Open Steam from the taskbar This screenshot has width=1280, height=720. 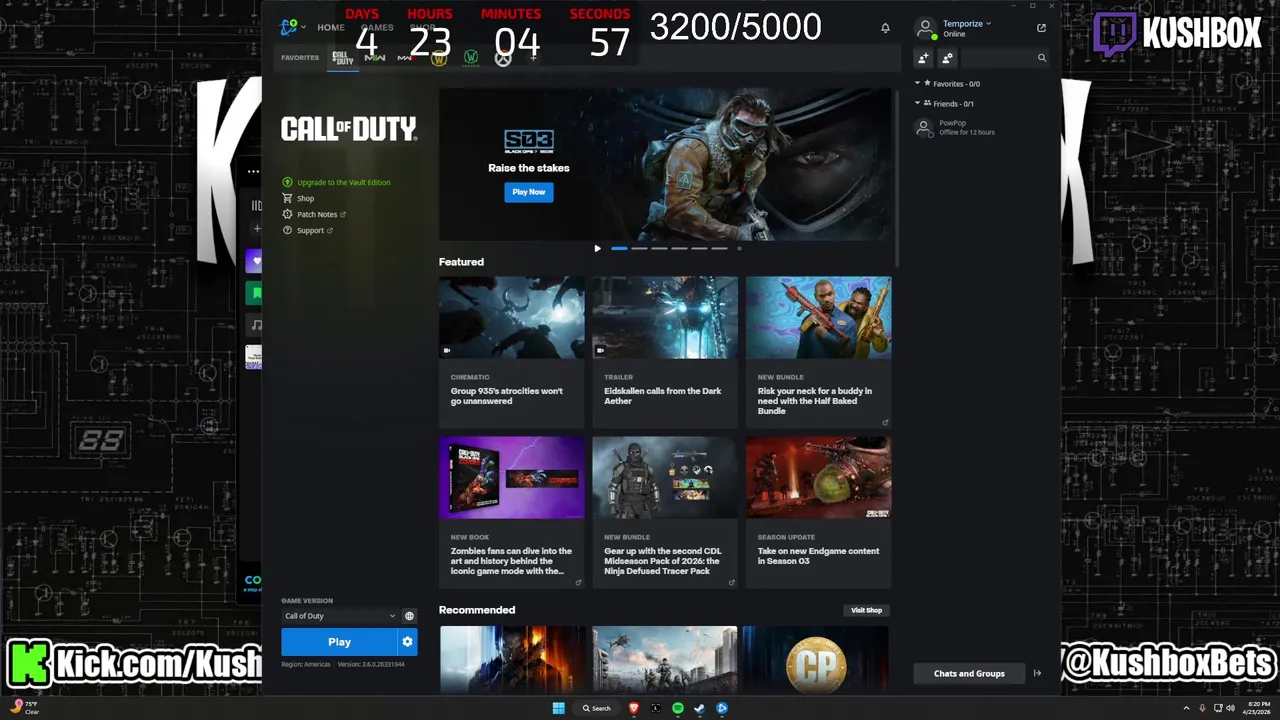point(699,708)
